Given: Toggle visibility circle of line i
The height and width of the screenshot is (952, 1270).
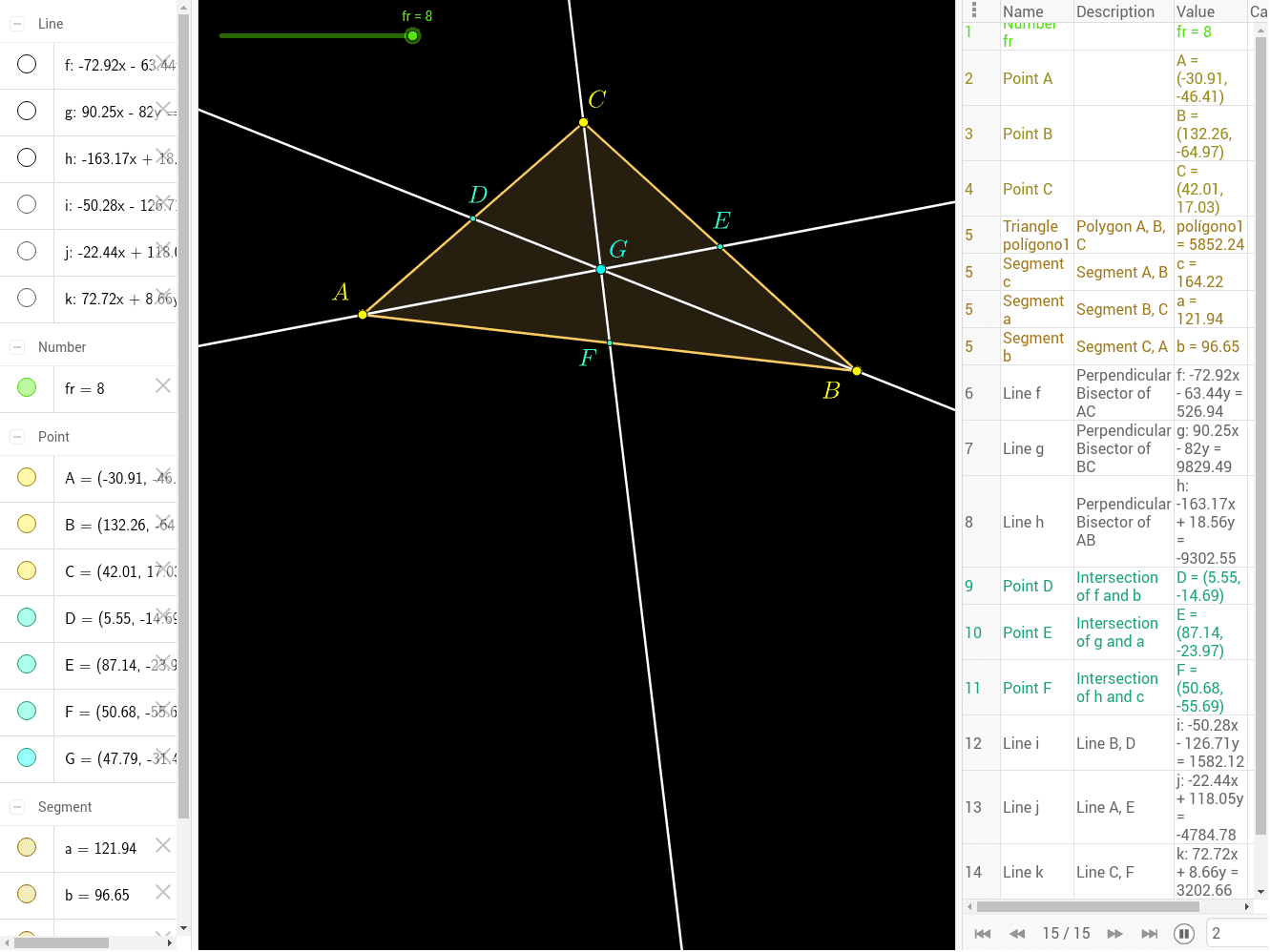Looking at the screenshot, I should click(27, 204).
